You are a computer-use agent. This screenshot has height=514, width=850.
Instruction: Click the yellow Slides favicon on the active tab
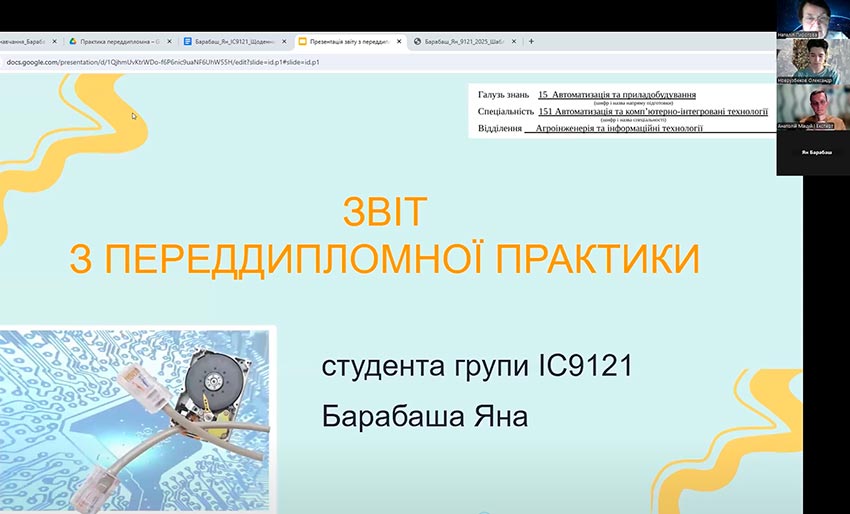(x=303, y=41)
